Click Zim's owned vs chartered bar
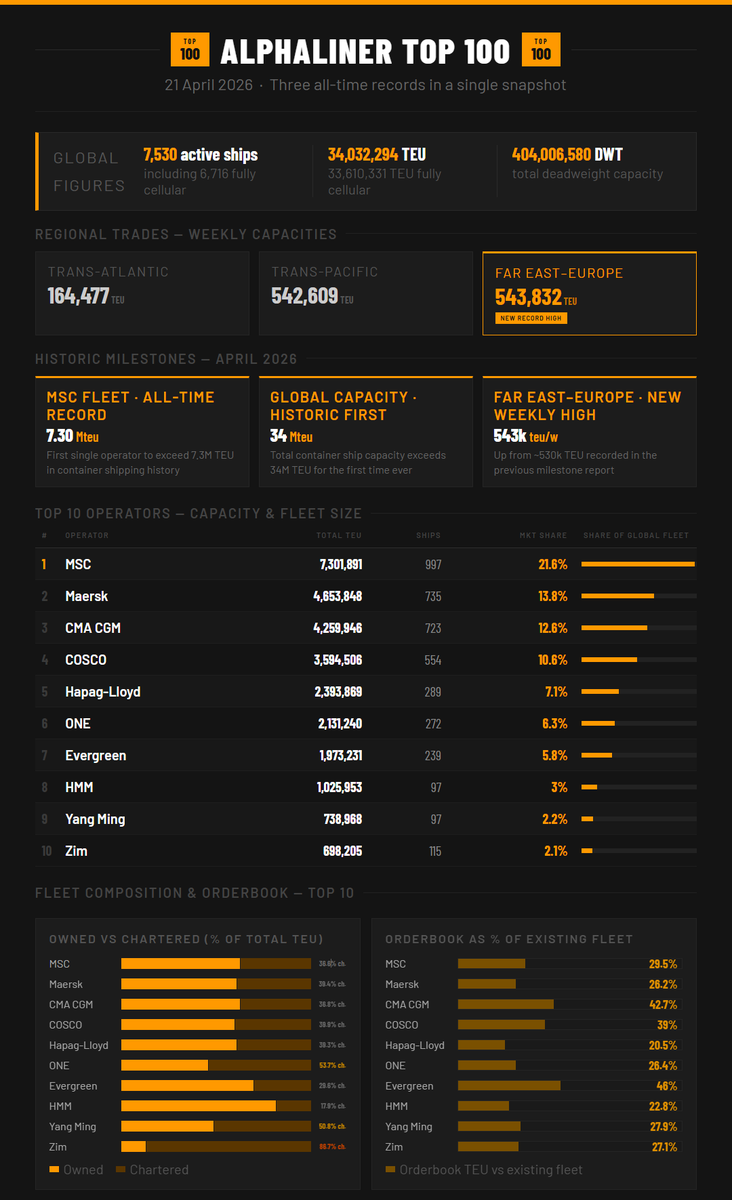 coord(216,1147)
